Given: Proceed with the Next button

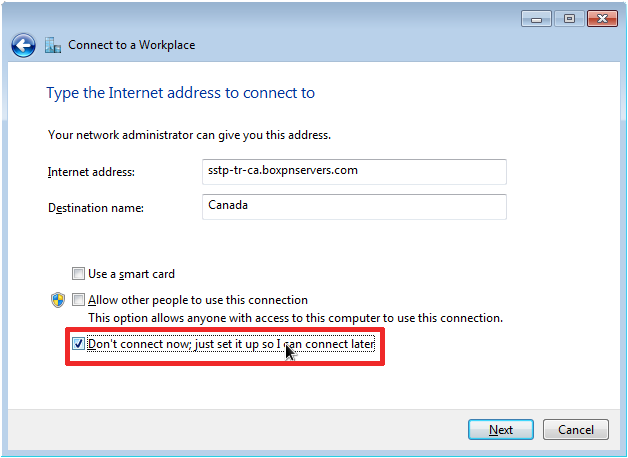Looking at the screenshot, I should [x=501, y=430].
